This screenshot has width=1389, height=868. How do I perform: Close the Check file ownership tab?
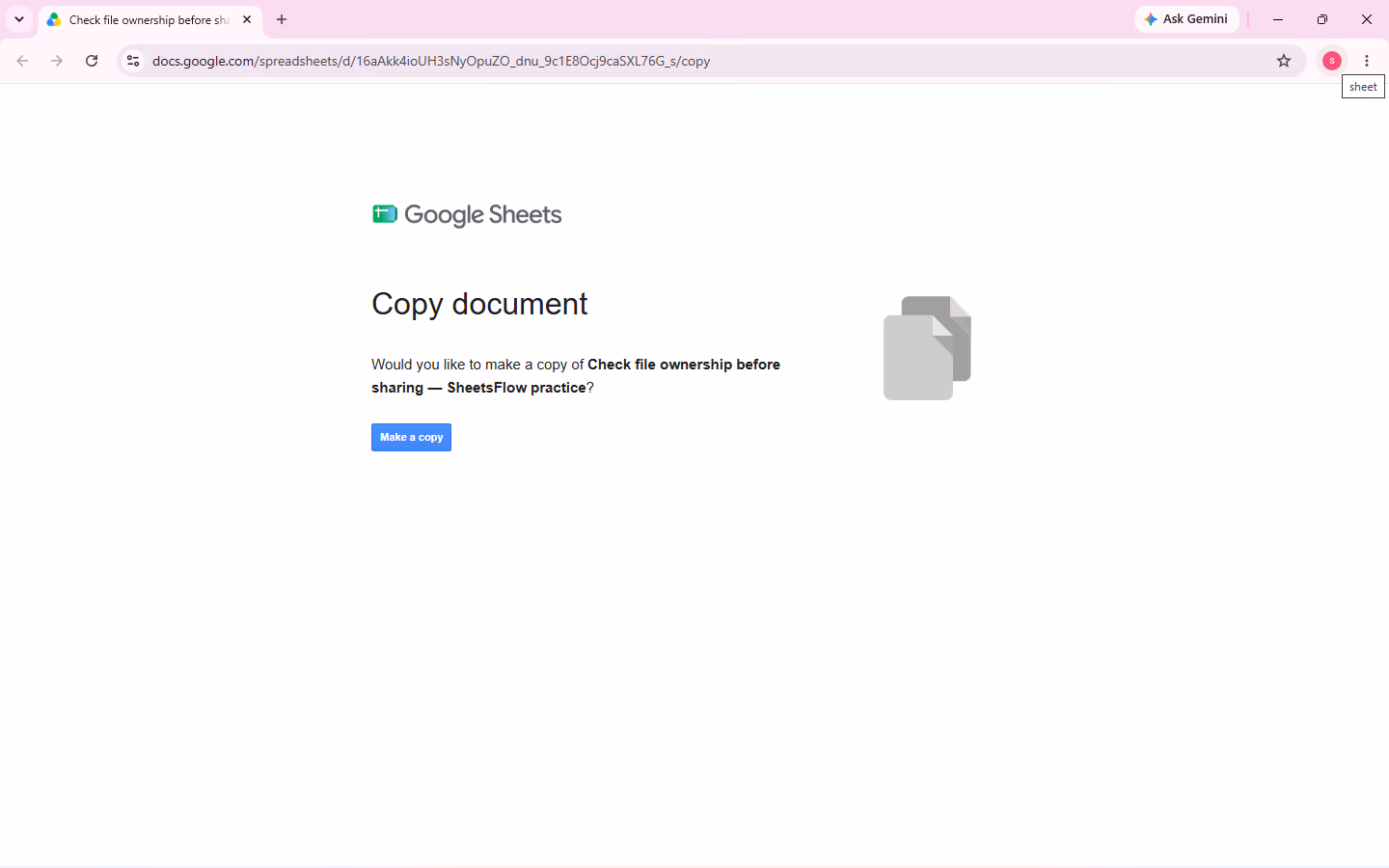coord(247,19)
